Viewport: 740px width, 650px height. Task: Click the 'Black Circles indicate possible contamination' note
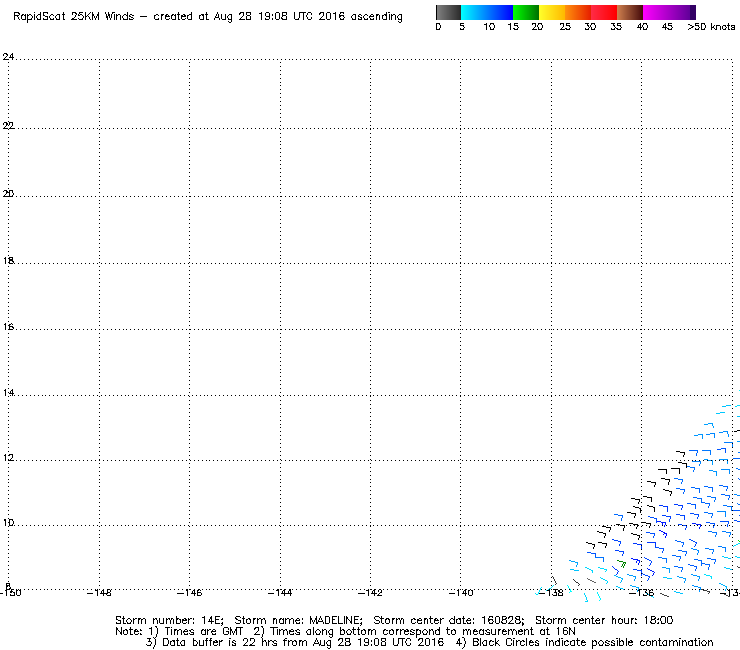click(x=593, y=642)
